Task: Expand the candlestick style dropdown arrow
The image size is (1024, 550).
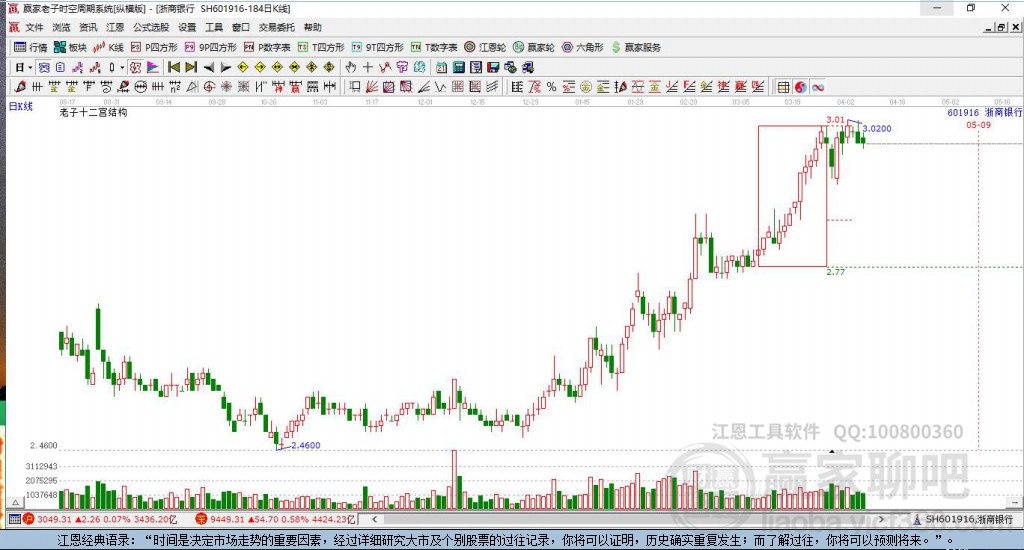Action: [122, 67]
